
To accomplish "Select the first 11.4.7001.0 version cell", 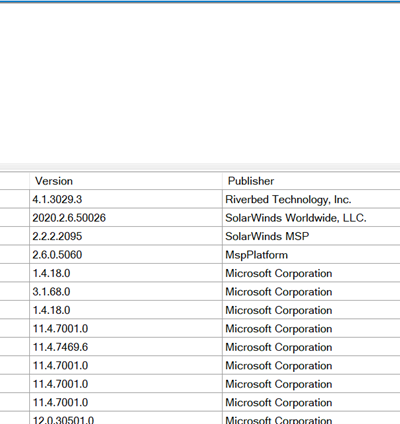I will click(126, 329).
